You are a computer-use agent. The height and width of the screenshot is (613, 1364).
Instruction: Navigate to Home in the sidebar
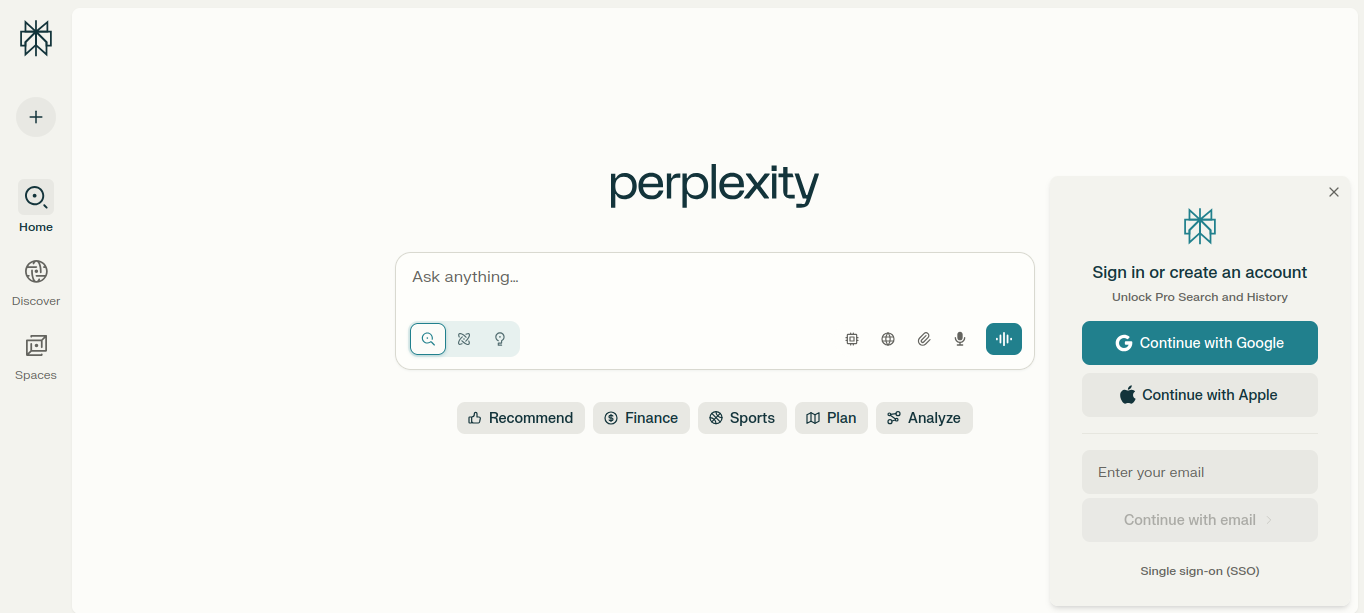point(35,207)
